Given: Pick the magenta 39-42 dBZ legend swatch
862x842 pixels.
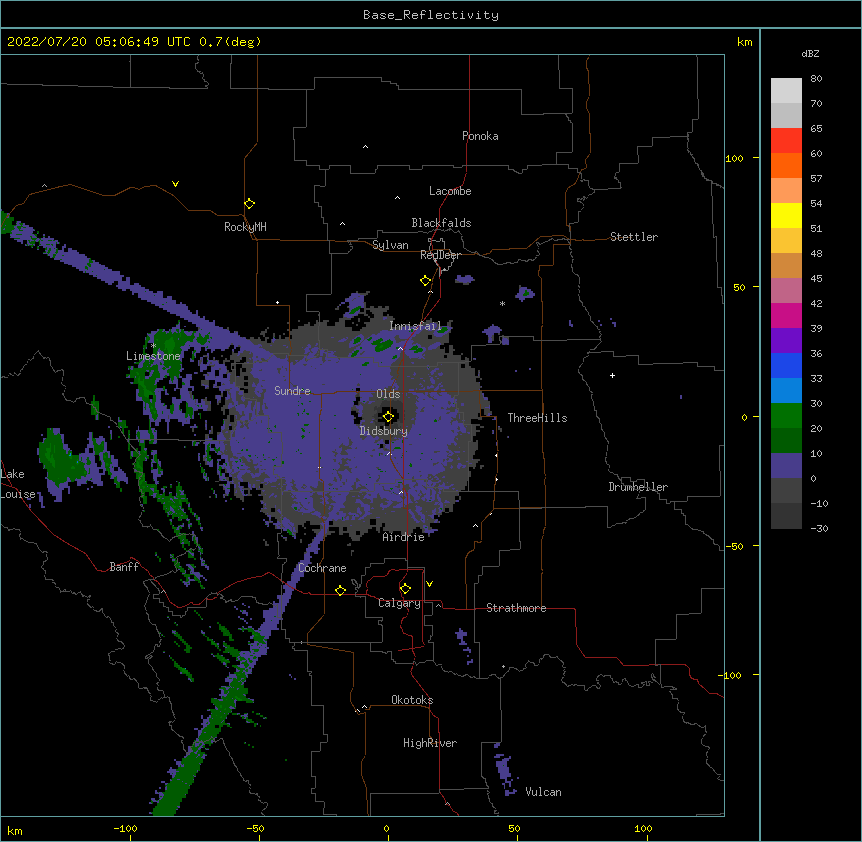Looking at the screenshot, I should coord(786,315).
